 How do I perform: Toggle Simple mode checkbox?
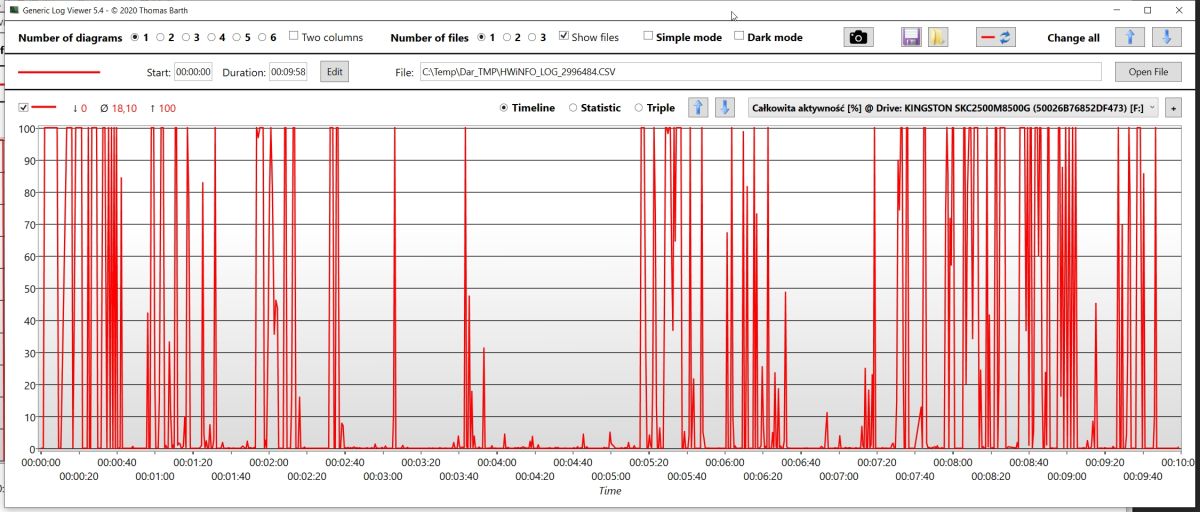click(x=648, y=36)
